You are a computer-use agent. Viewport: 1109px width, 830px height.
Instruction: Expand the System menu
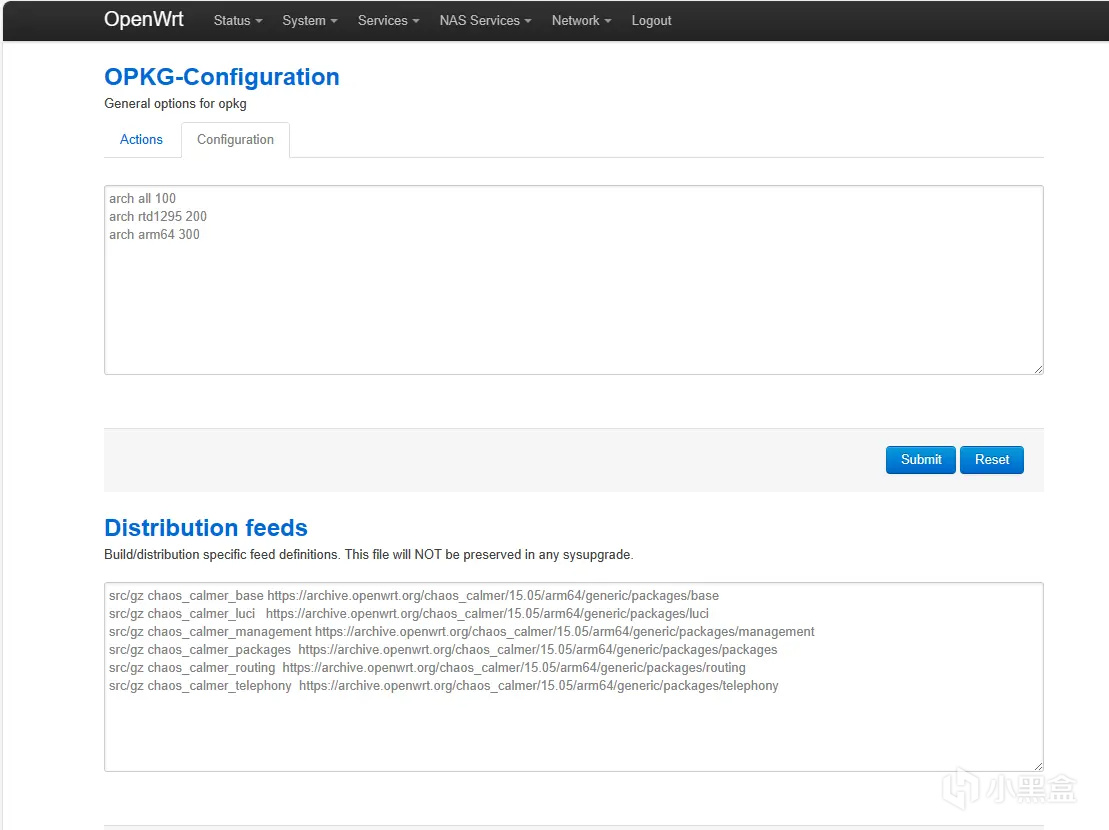pyautogui.click(x=309, y=21)
